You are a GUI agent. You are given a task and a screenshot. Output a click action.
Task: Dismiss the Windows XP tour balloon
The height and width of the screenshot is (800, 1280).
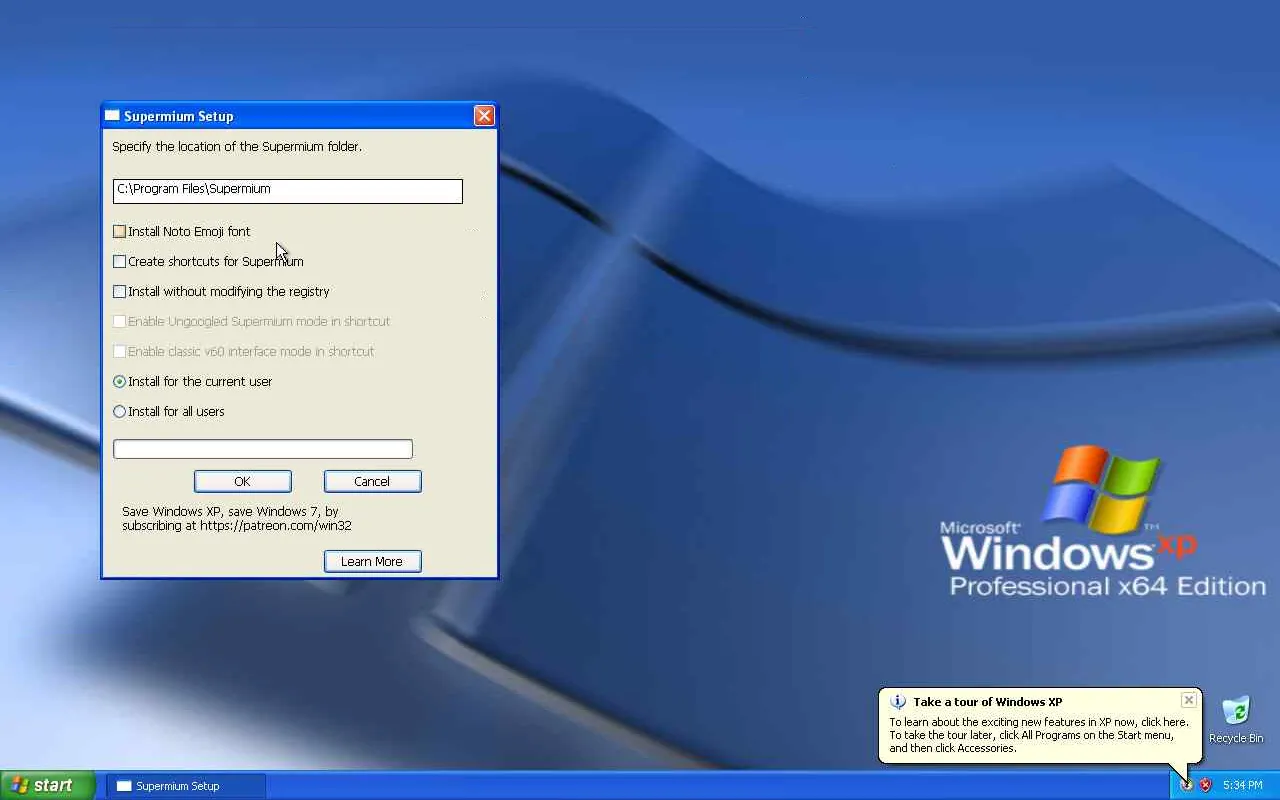[x=1188, y=700]
